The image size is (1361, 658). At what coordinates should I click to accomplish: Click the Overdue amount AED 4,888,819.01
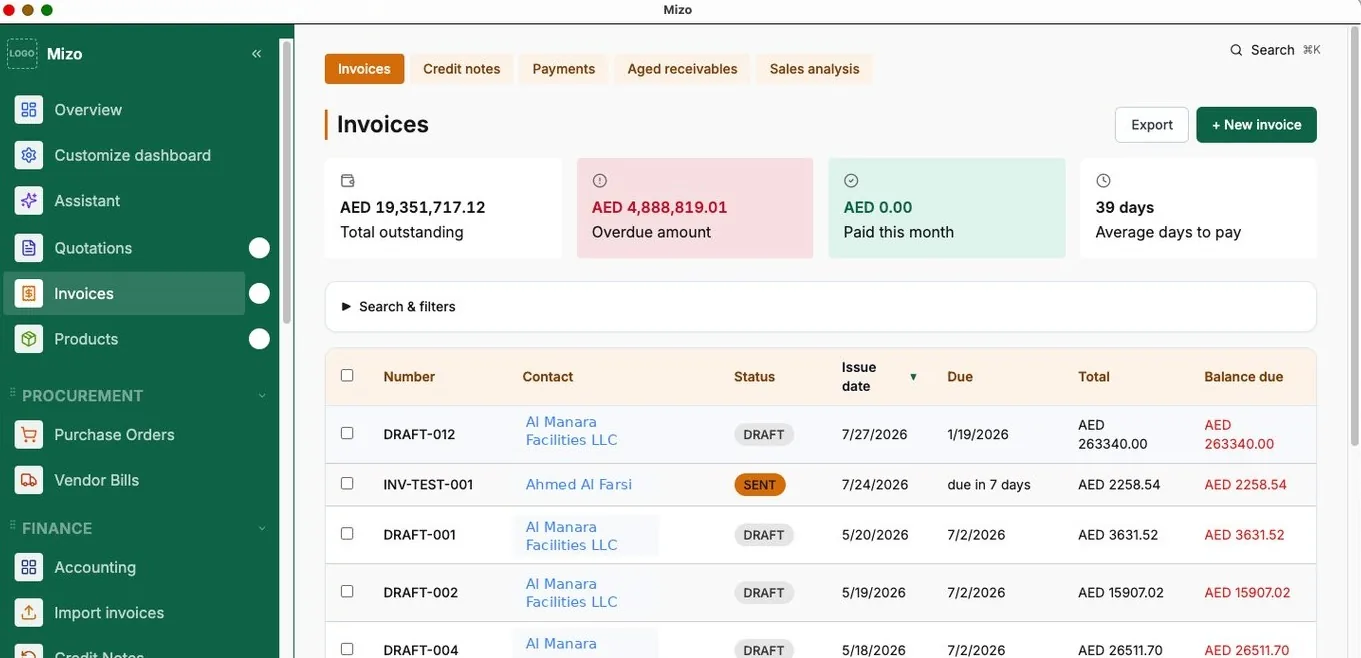pyautogui.click(x=659, y=208)
